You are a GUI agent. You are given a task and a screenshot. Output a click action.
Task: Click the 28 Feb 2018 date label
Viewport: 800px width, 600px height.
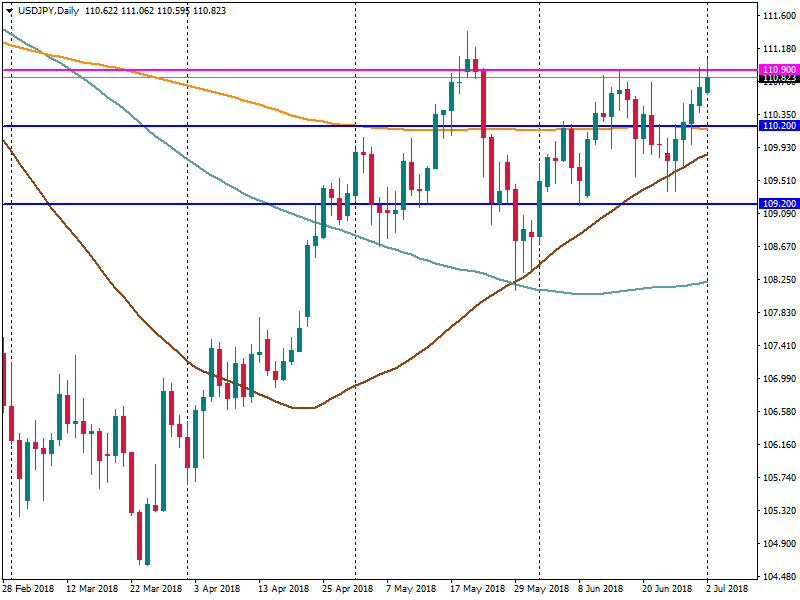click(28, 589)
